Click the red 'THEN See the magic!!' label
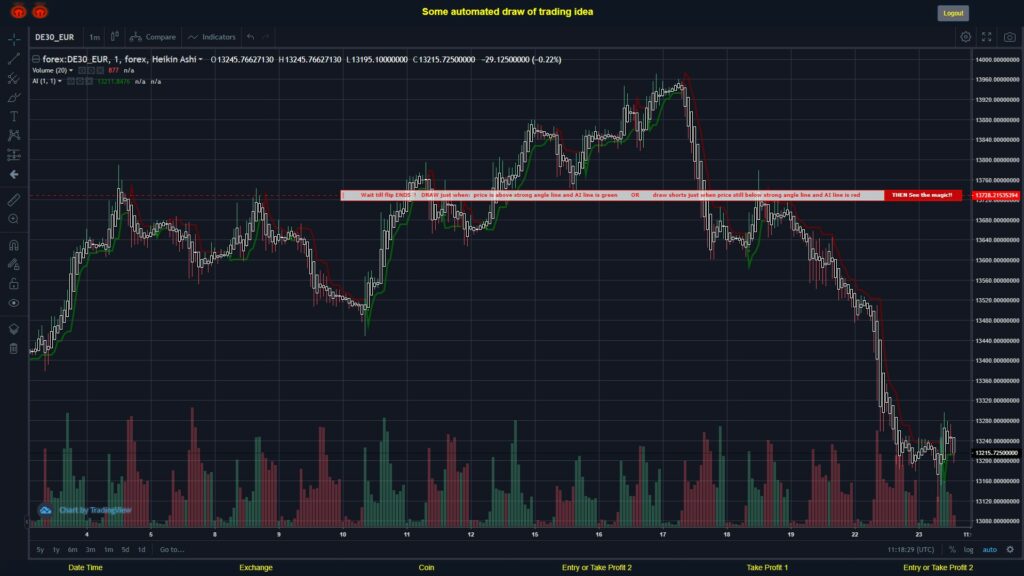The width and height of the screenshot is (1024, 576). tap(922, 195)
